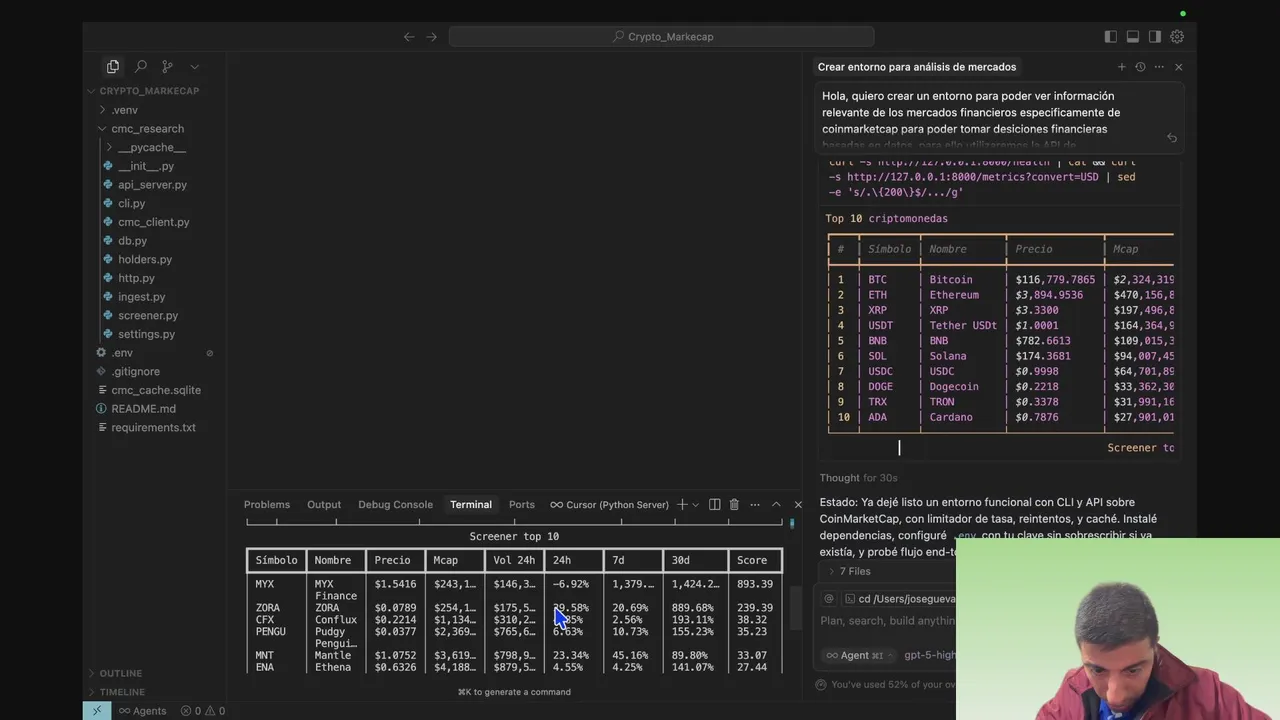
Task: Open chat history clock icon
Action: 1140,67
